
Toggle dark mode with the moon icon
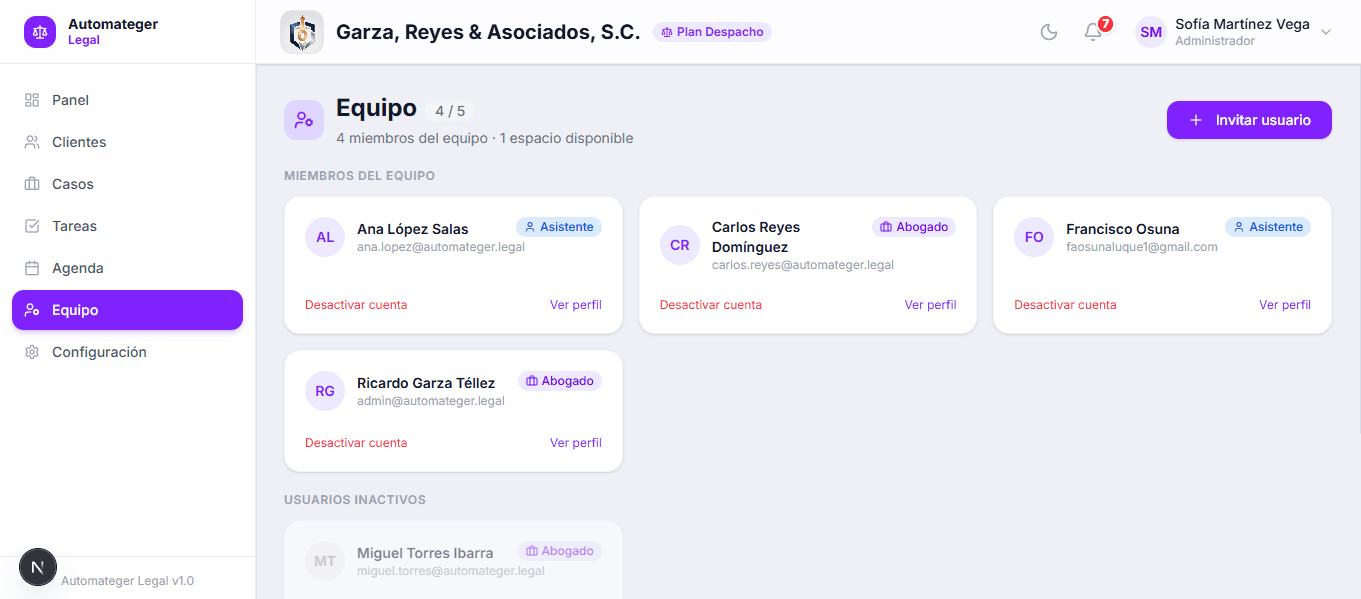1048,32
